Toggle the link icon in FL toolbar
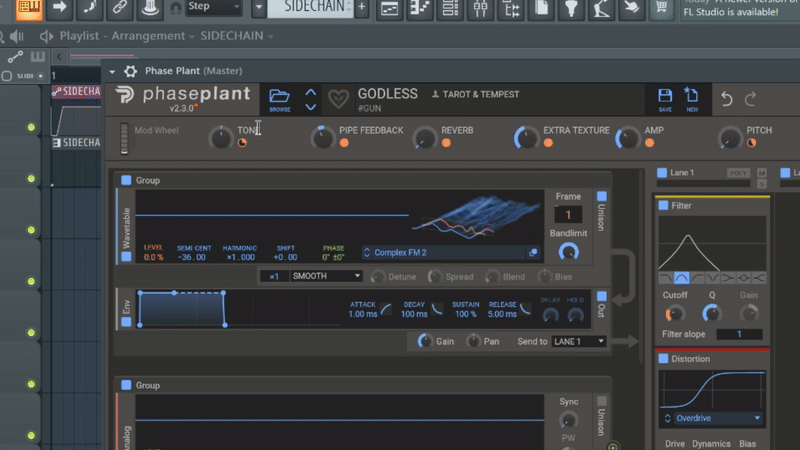Screen dimensions: 800x450 [119, 8]
